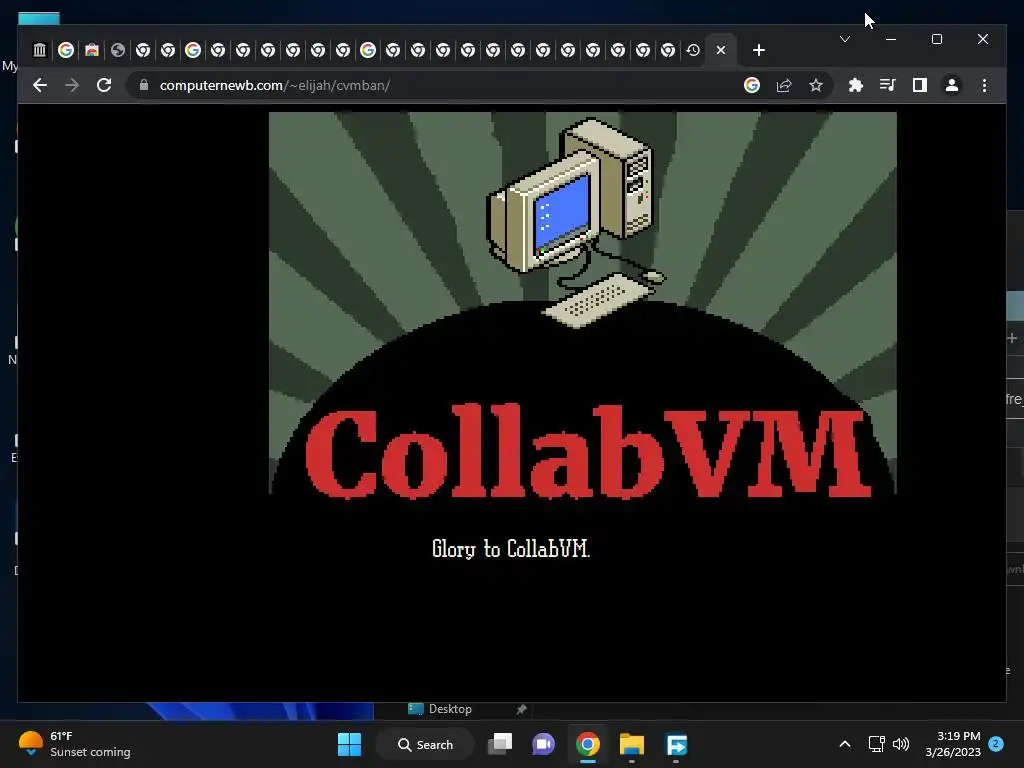Click the CollabVM propaganda banner image
This screenshot has height=768, width=1024.
click(583, 306)
